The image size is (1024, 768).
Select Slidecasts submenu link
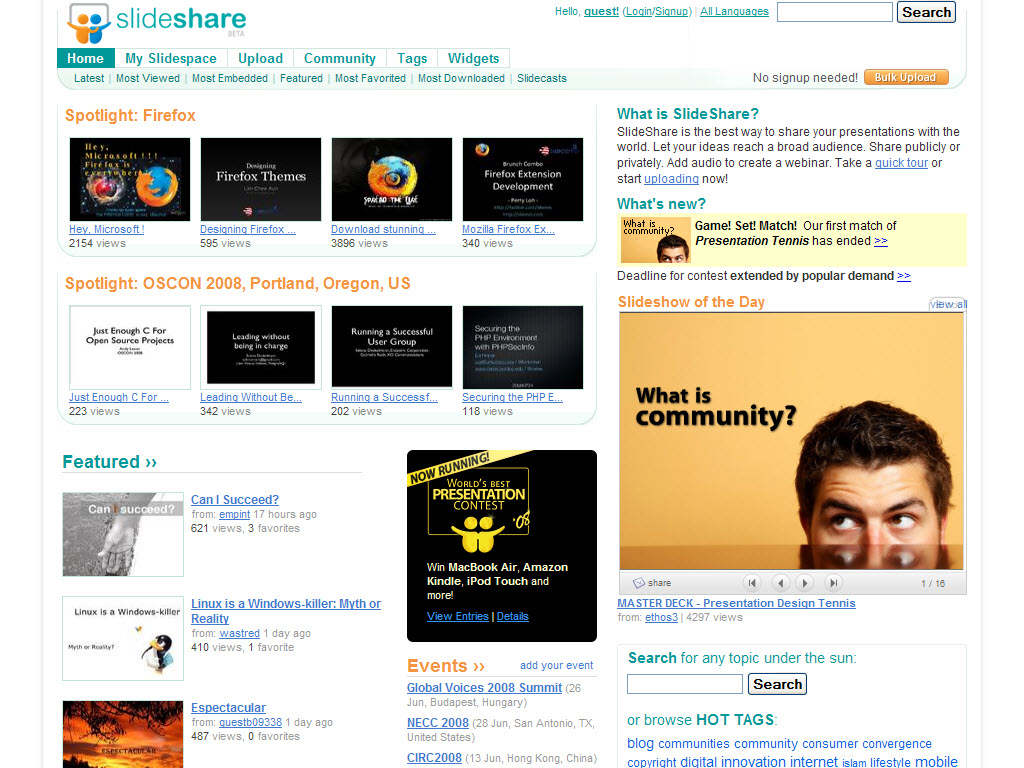pyautogui.click(x=542, y=78)
